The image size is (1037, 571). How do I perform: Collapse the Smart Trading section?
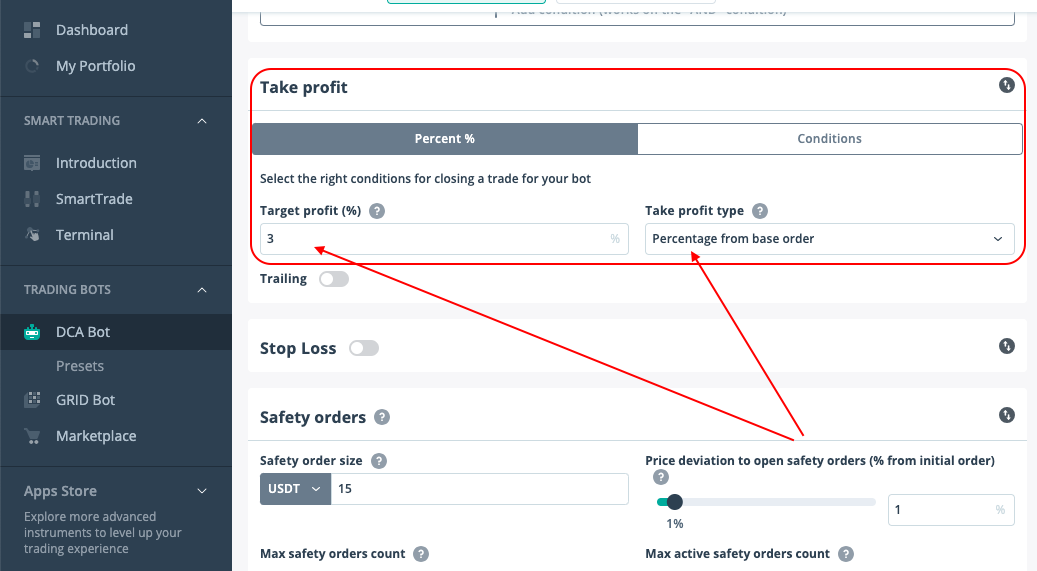tap(202, 121)
